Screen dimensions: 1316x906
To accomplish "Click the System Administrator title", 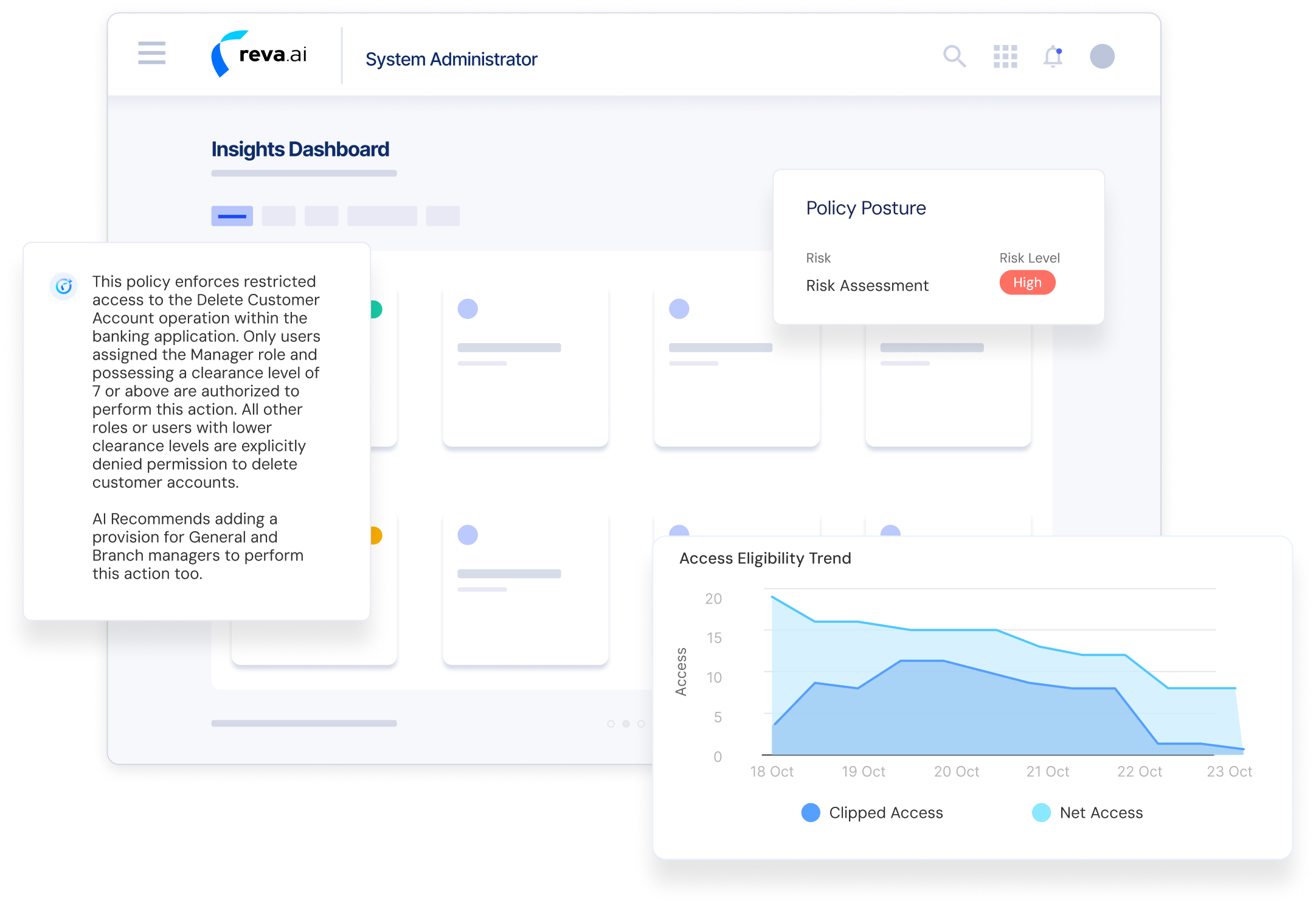I will click(451, 60).
